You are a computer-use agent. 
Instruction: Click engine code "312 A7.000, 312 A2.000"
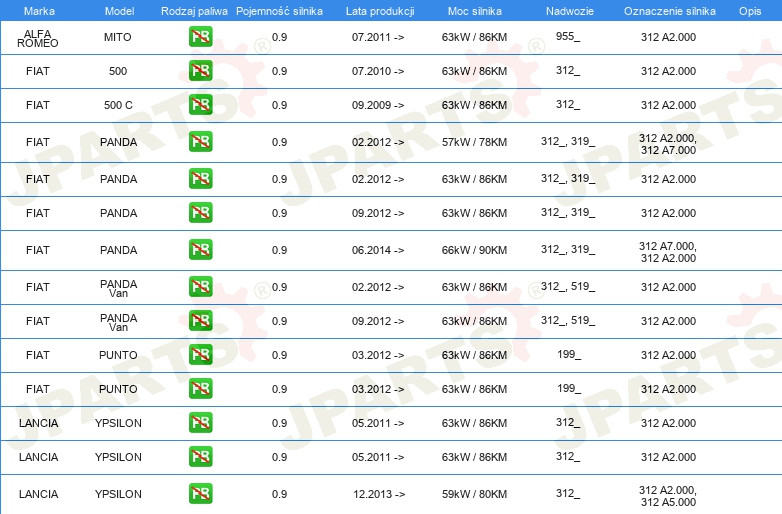[668, 252]
